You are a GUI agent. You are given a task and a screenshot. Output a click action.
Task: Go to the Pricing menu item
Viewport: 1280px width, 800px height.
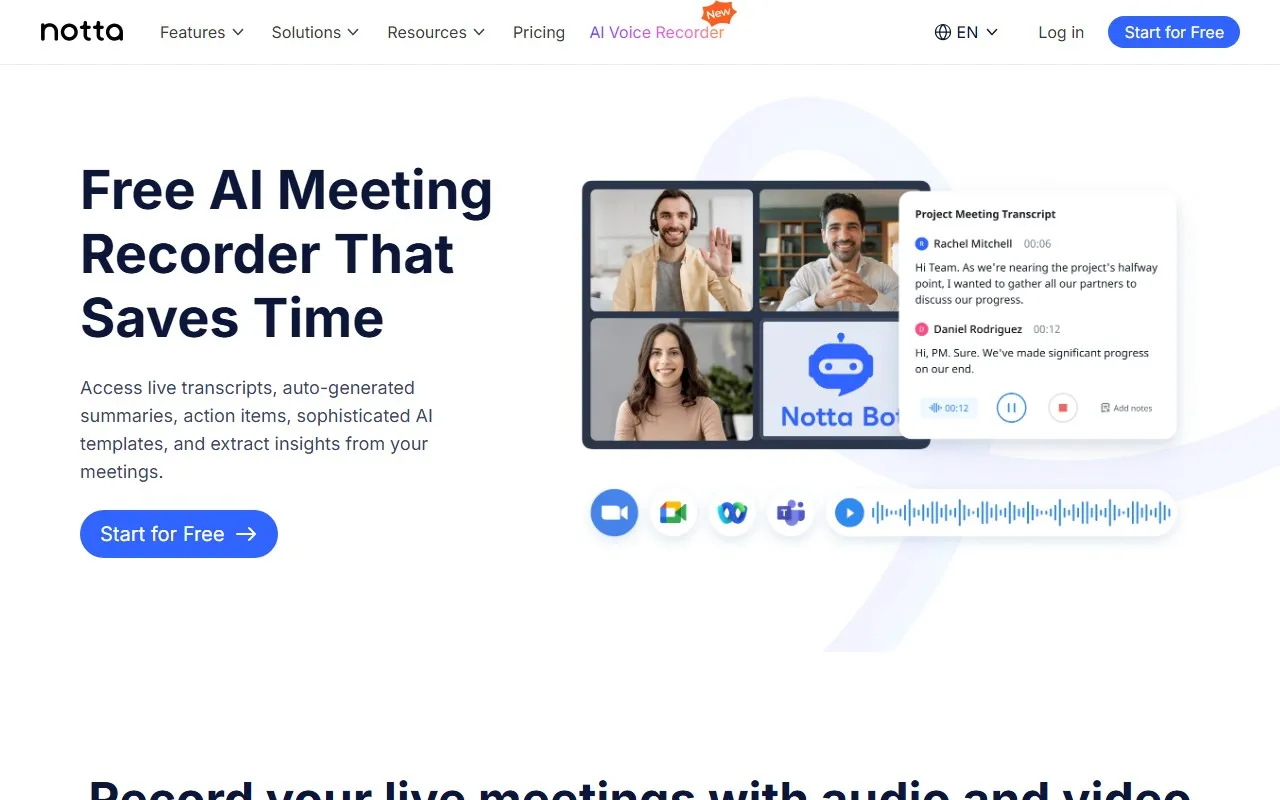[538, 32]
